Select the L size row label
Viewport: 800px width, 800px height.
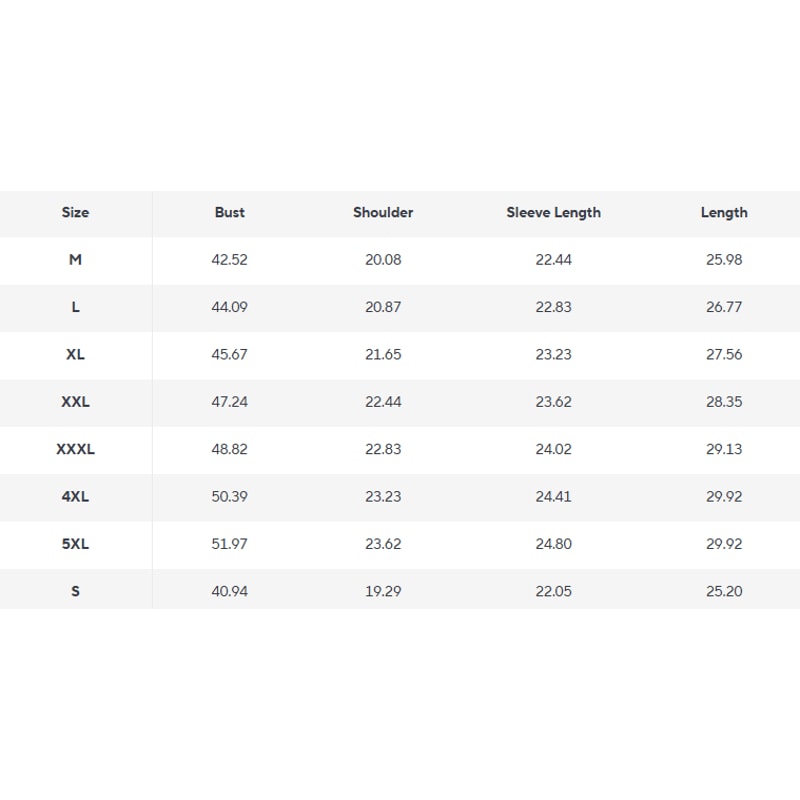tap(75, 307)
